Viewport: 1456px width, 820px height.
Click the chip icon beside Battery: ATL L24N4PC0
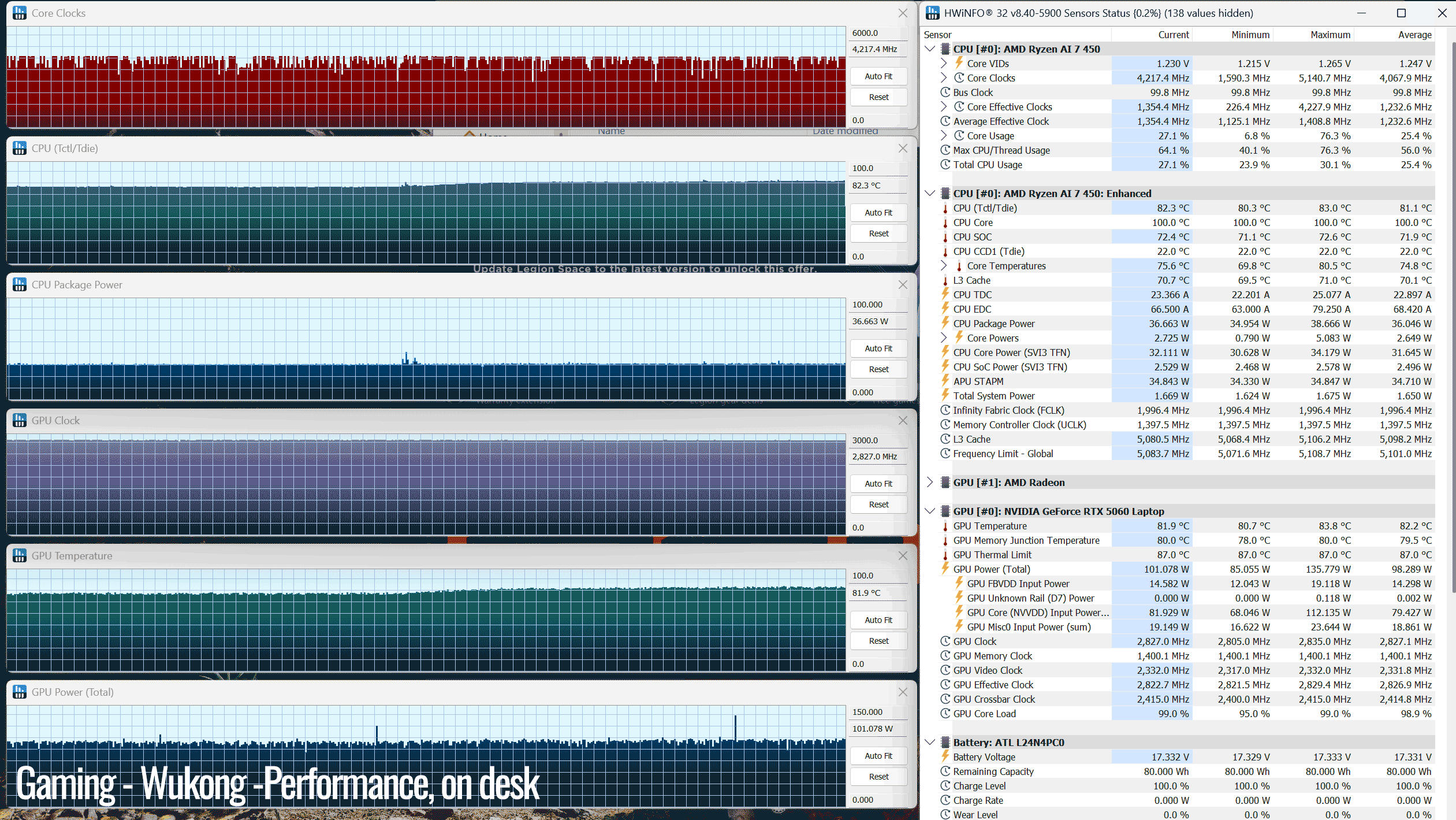945,743
